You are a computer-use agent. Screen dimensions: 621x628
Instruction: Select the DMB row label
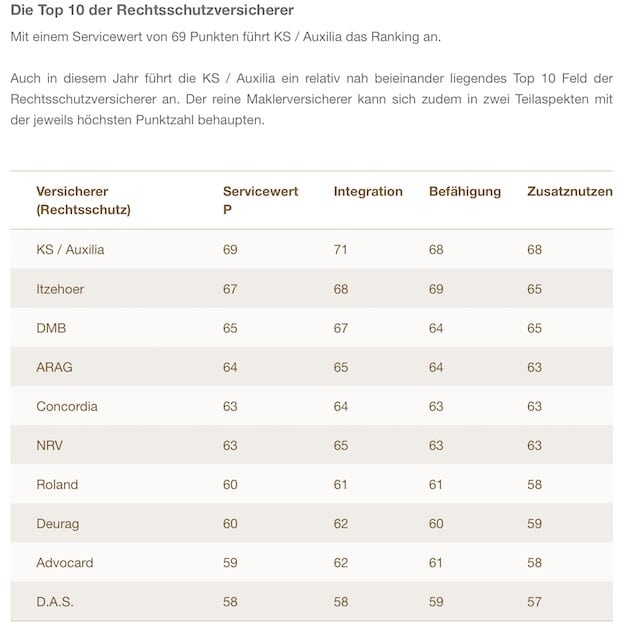click(51, 327)
